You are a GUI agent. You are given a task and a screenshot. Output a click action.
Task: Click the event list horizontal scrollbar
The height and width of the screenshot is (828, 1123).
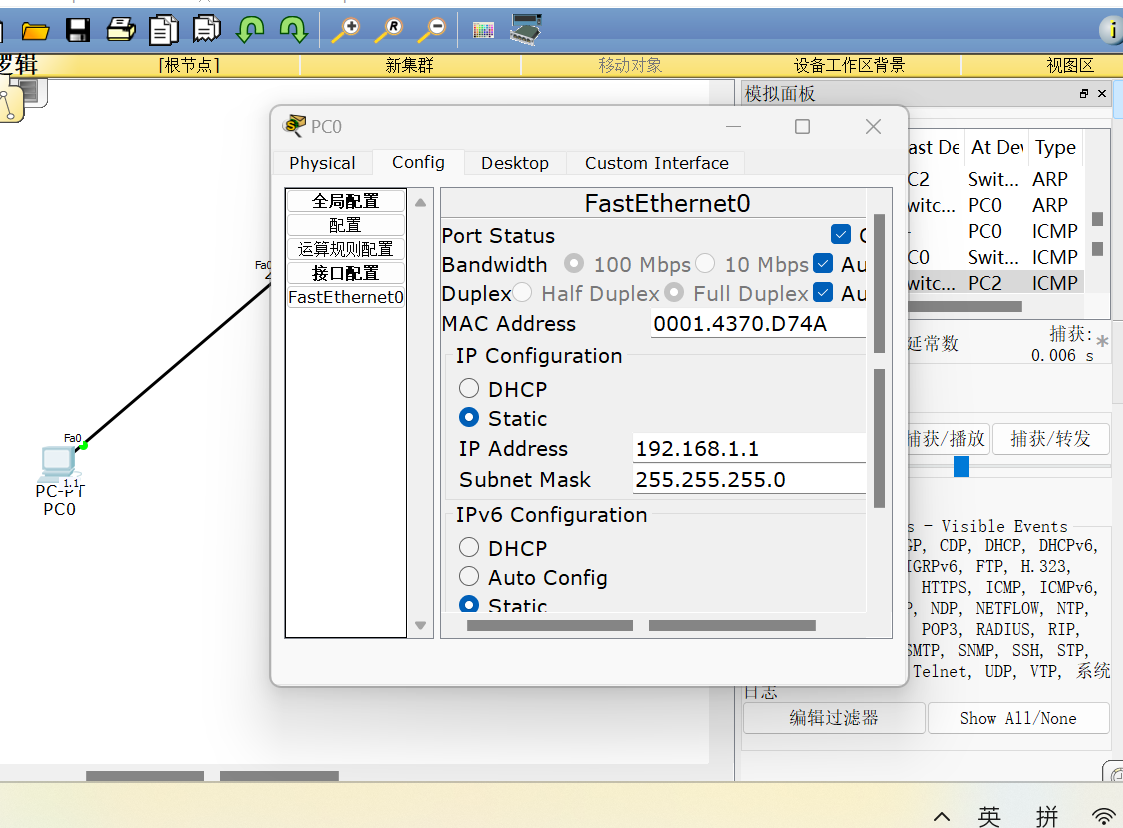(965, 307)
